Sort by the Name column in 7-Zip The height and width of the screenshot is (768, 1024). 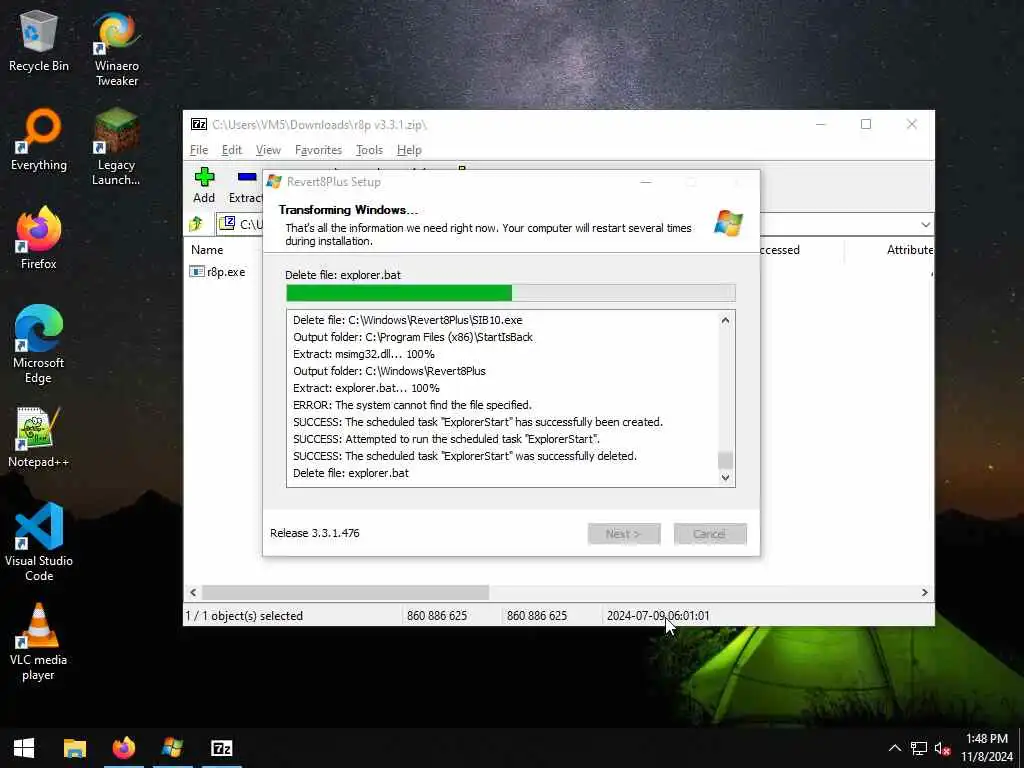[x=207, y=249]
